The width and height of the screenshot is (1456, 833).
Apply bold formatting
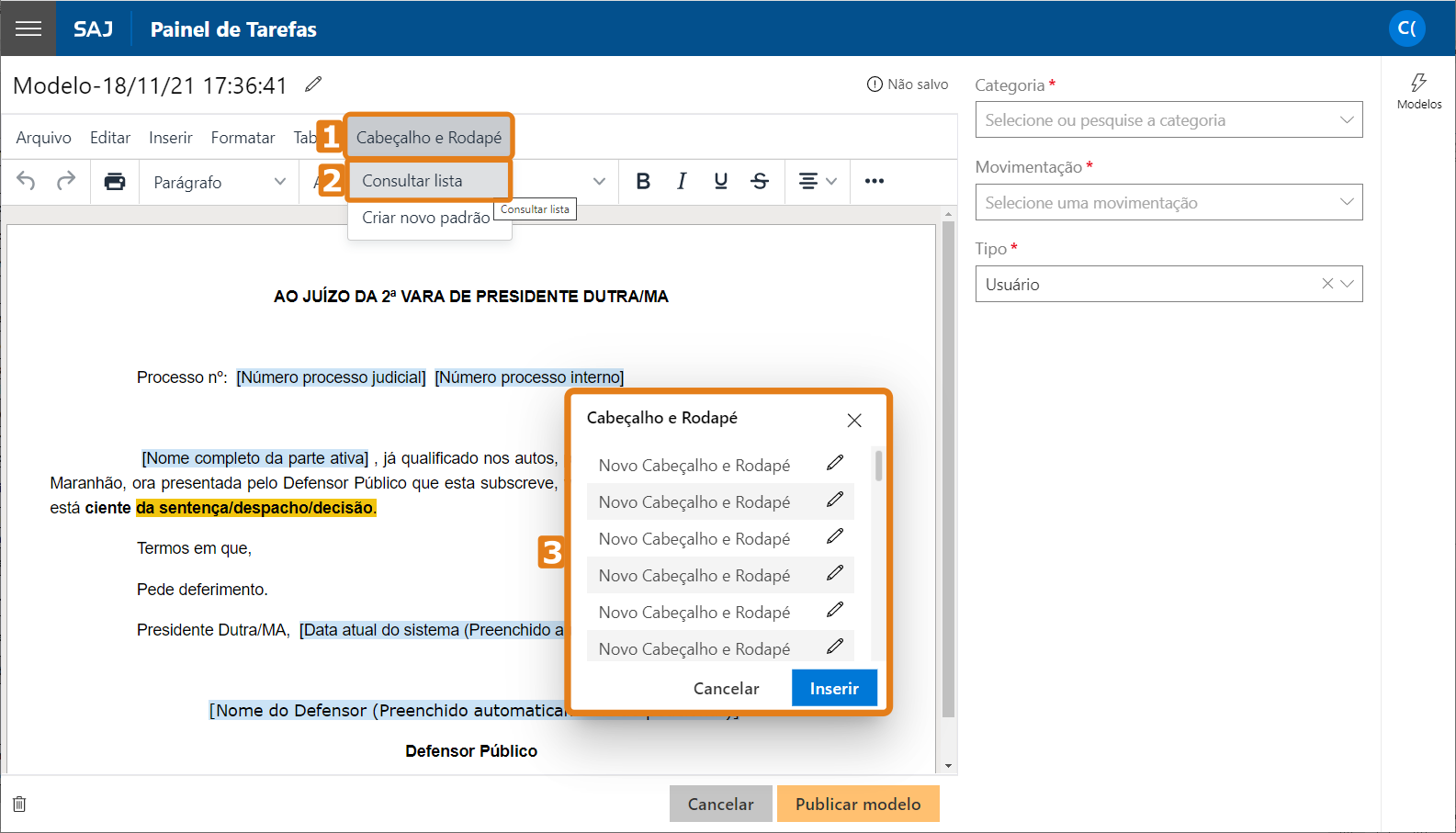pyautogui.click(x=643, y=181)
